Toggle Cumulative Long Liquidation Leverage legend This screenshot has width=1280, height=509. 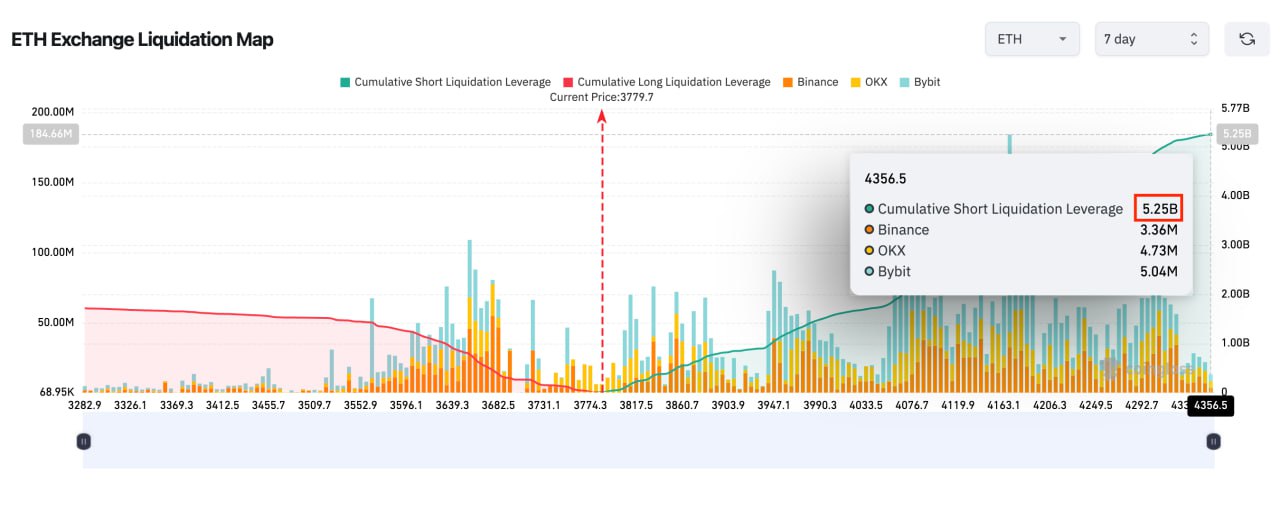(x=667, y=82)
